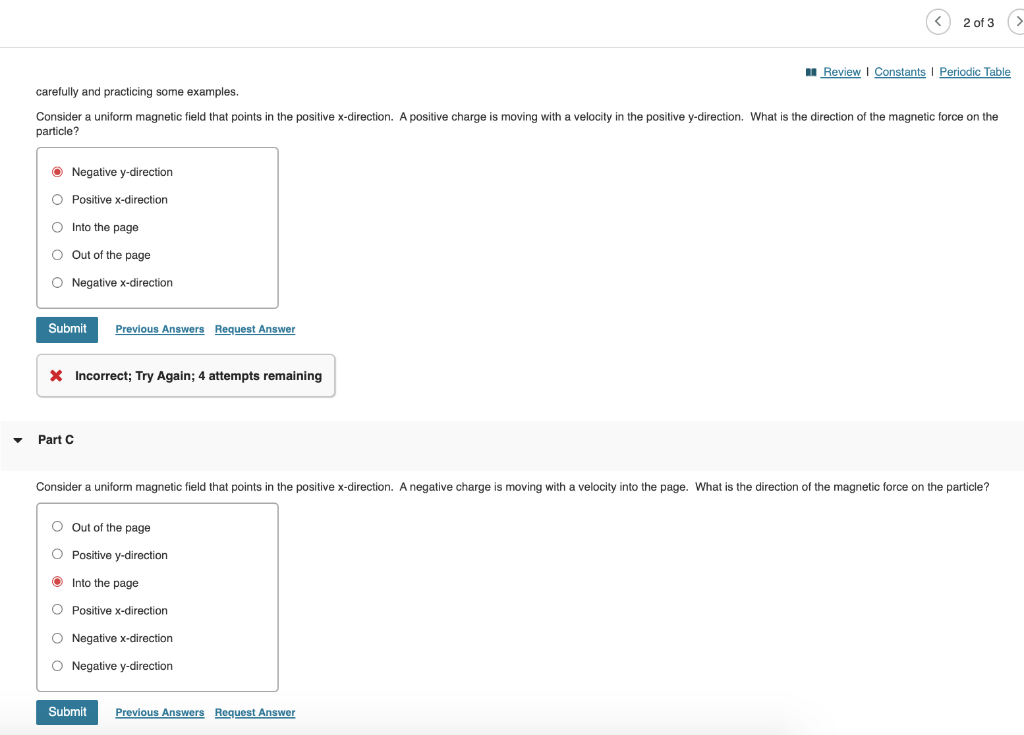The width and height of the screenshot is (1024, 735).
Task: Submit the first question's answer
Action: coord(67,329)
